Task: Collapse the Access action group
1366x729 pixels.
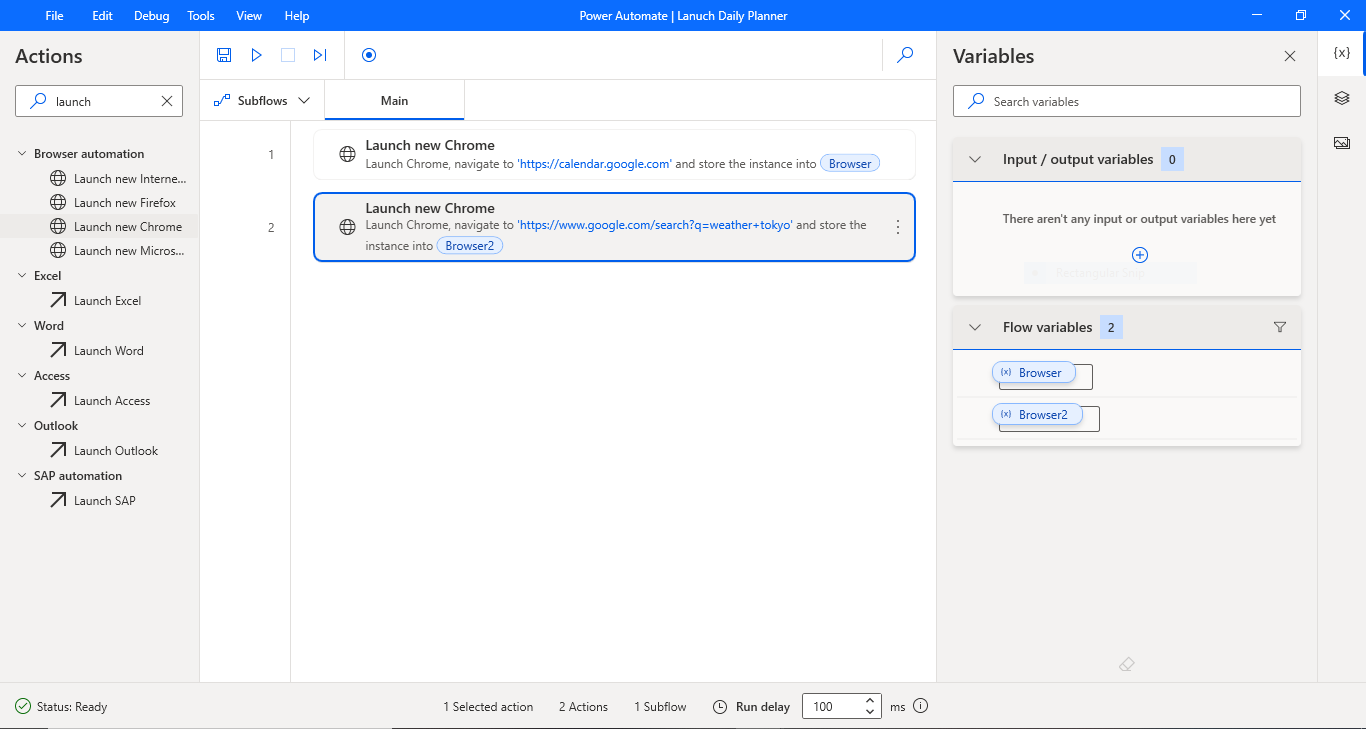Action: pyautogui.click(x=22, y=376)
